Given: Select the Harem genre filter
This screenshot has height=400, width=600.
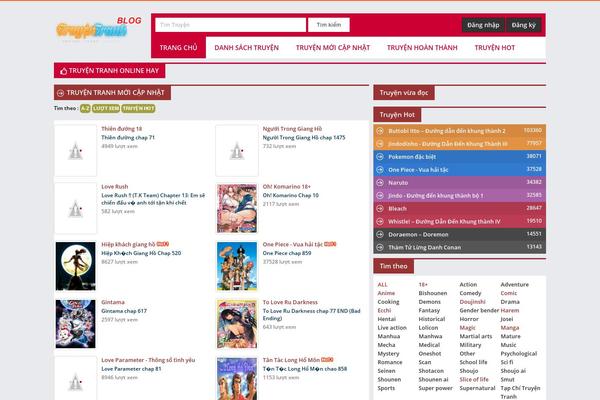Looking at the screenshot, I should [510, 310].
